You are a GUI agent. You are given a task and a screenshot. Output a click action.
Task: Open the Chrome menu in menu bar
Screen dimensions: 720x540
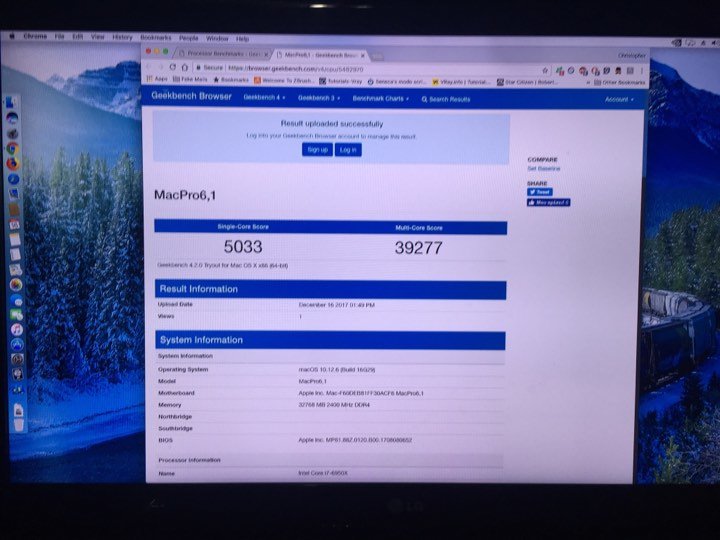point(35,36)
